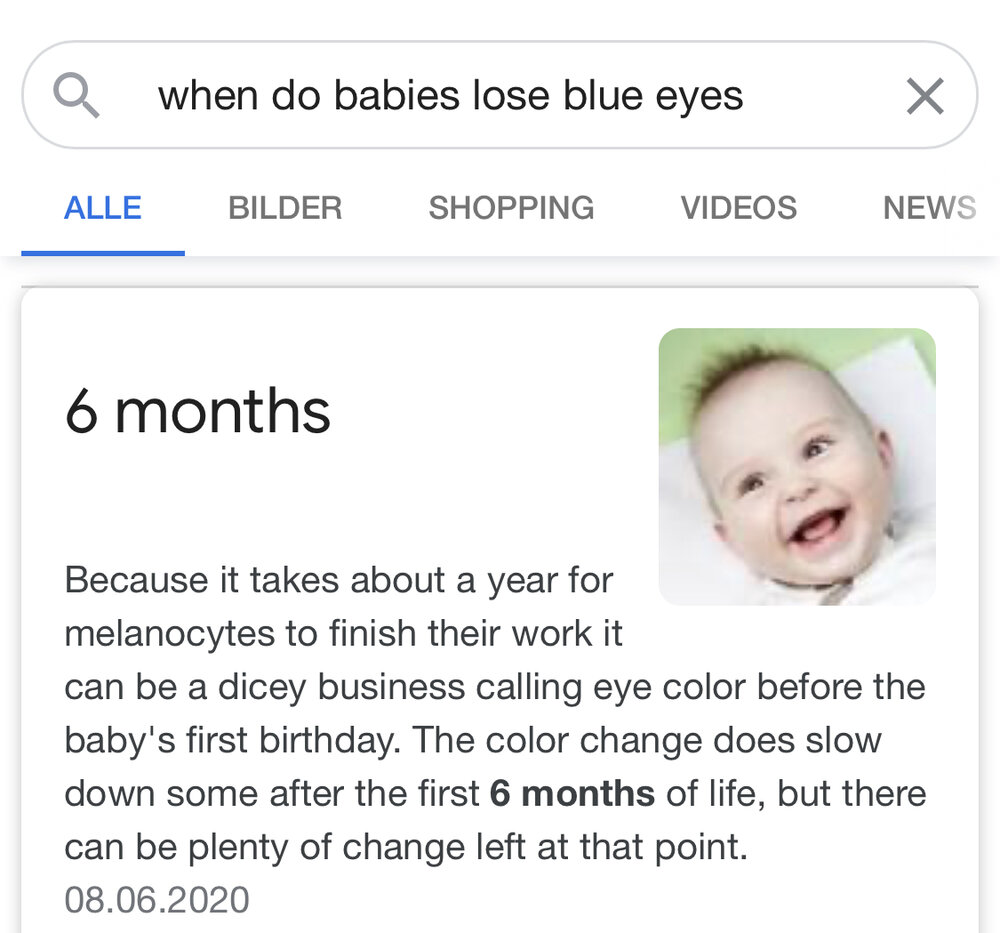1000x933 pixels.
Task: Show the NEWS results tab
Action: [x=929, y=208]
